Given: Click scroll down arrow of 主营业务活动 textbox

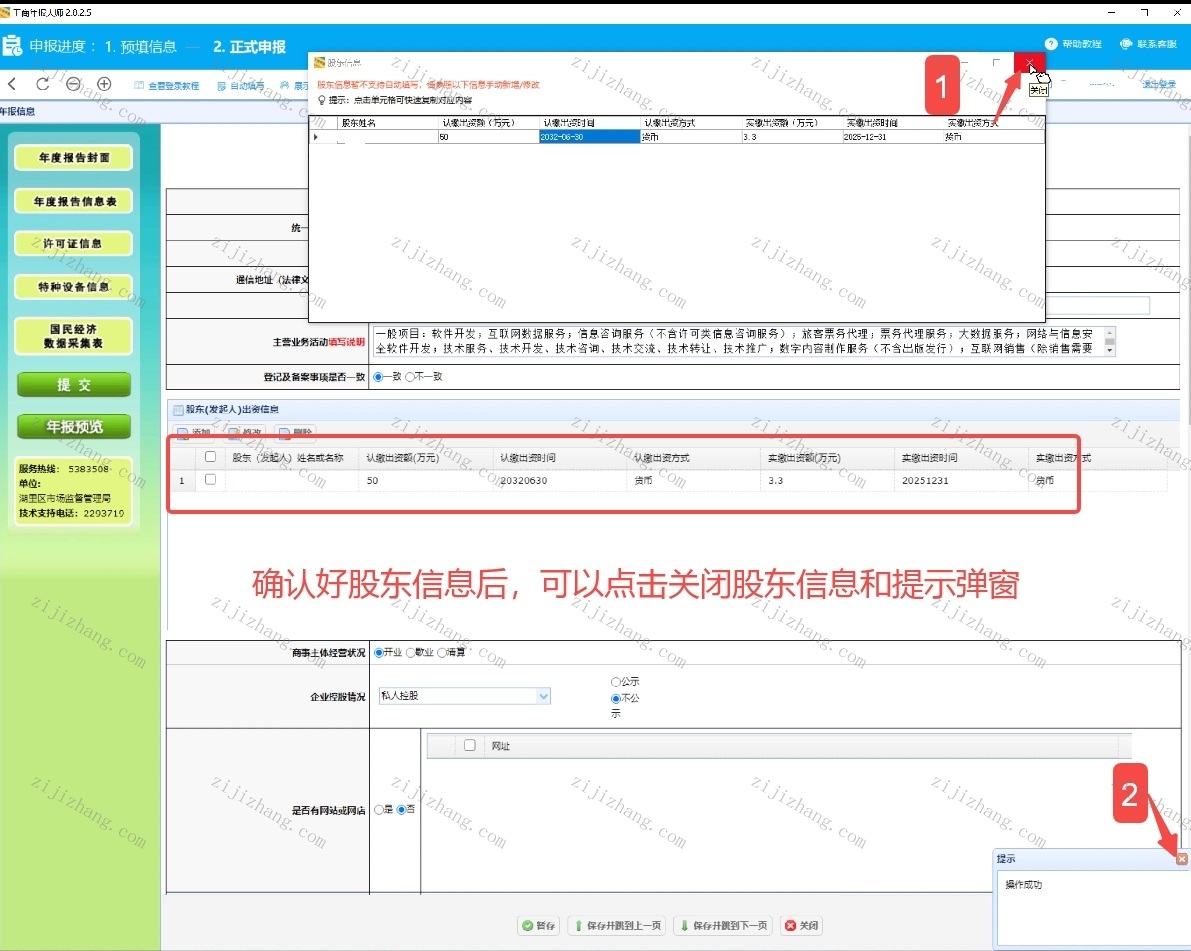Looking at the screenshot, I should [x=1110, y=351].
